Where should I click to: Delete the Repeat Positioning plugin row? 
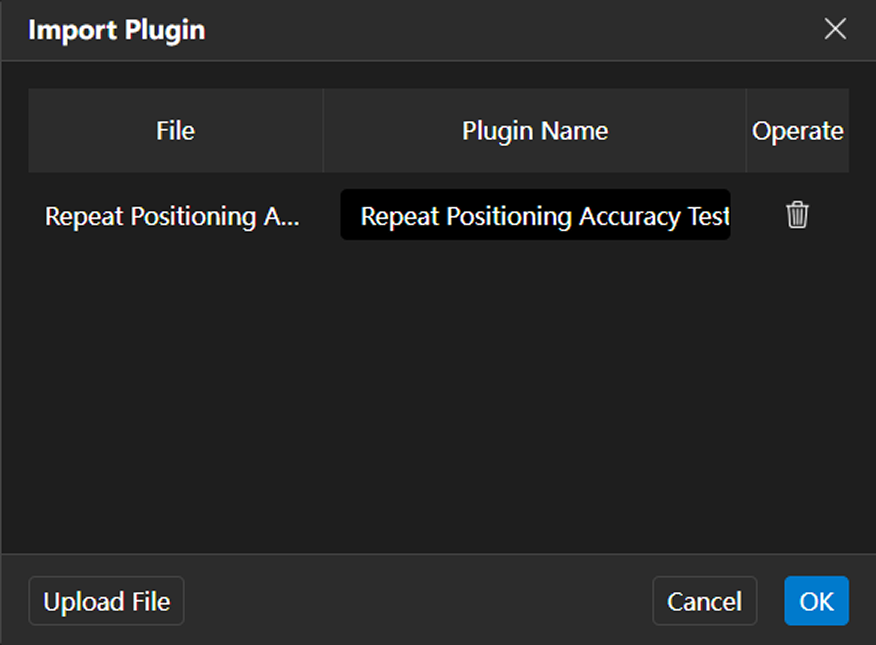(x=797, y=215)
